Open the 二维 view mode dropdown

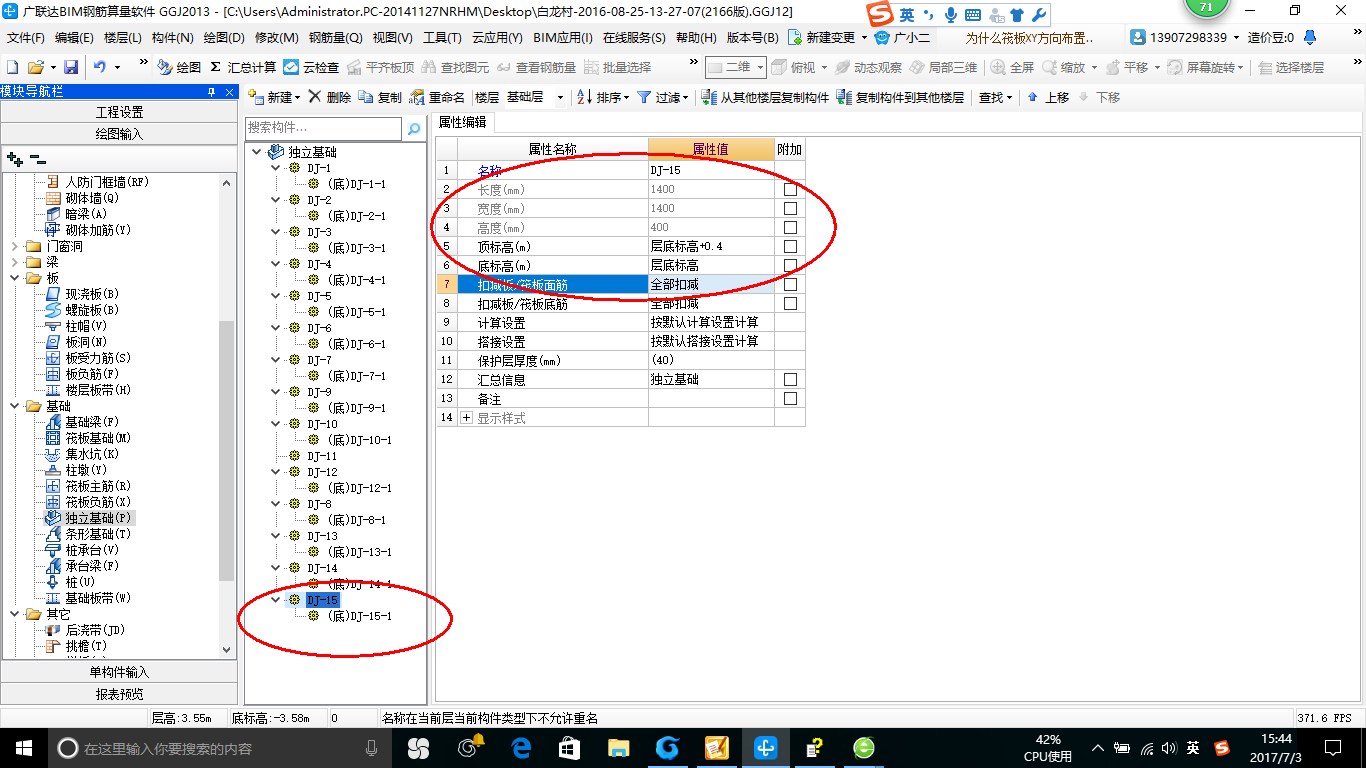736,67
